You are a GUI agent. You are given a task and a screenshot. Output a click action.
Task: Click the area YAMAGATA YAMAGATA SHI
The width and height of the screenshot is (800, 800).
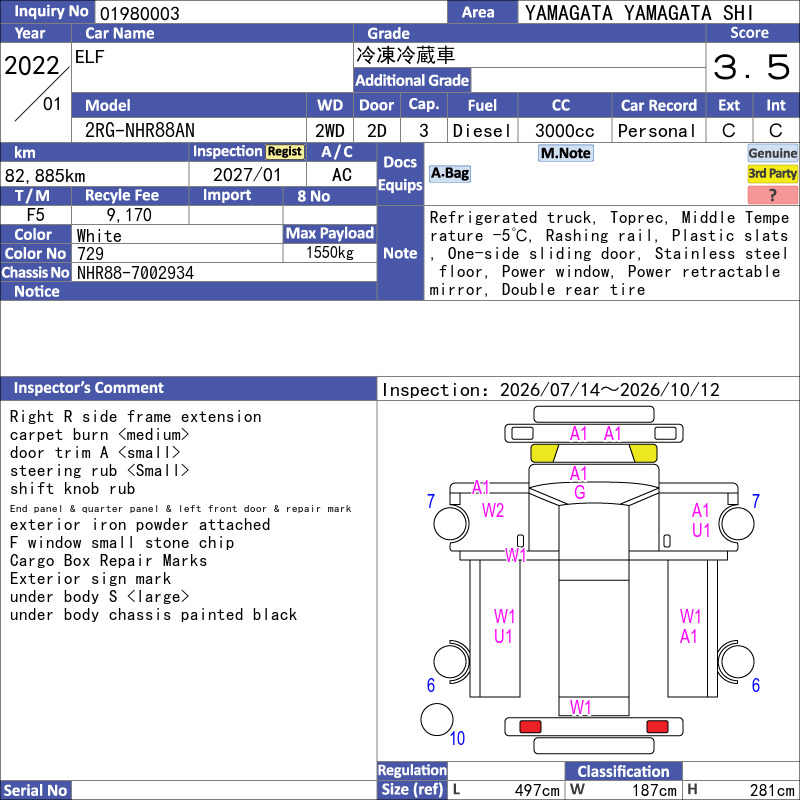coord(639,13)
